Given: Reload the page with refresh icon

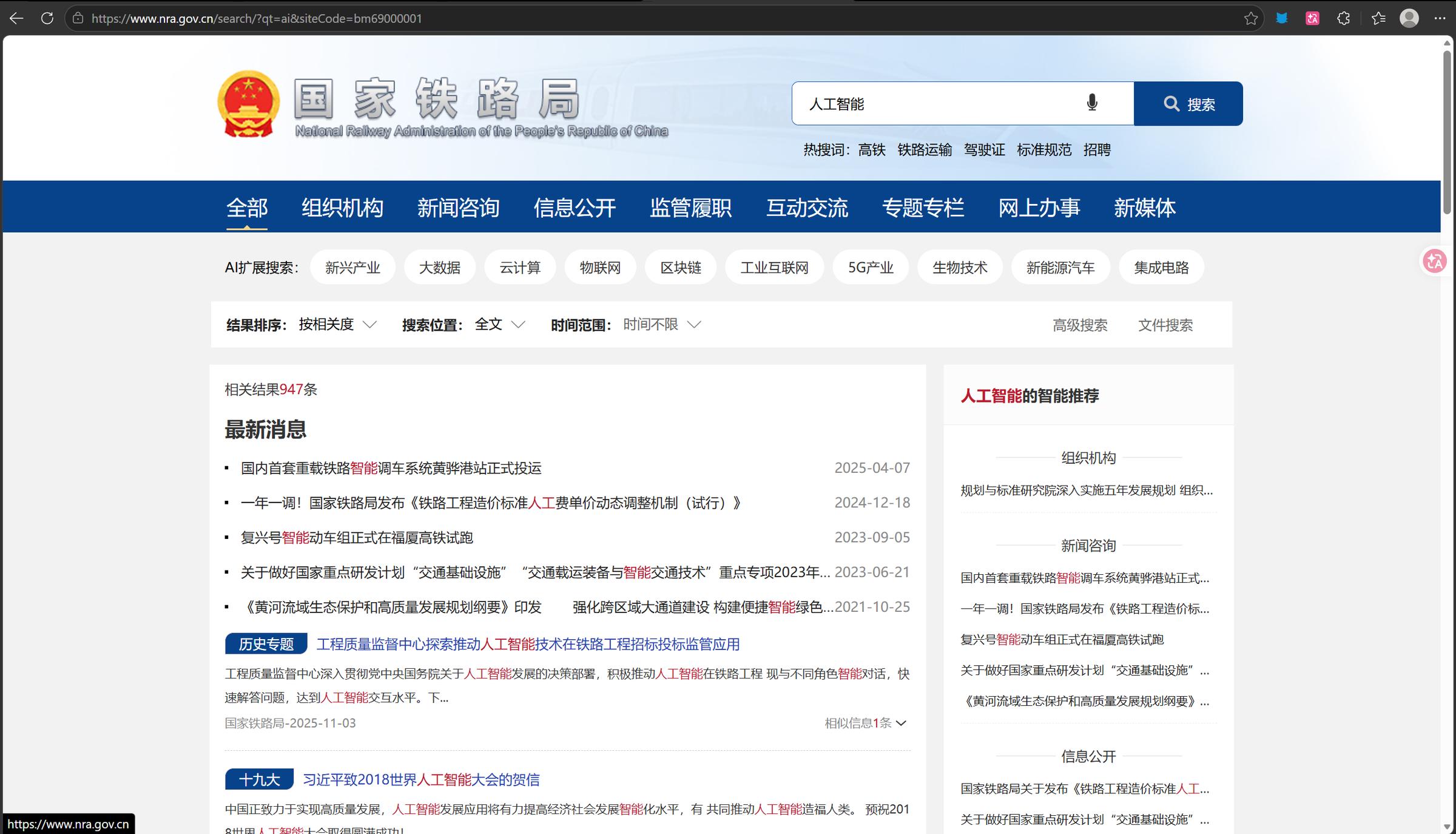Looking at the screenshot, I should point(47,18).
